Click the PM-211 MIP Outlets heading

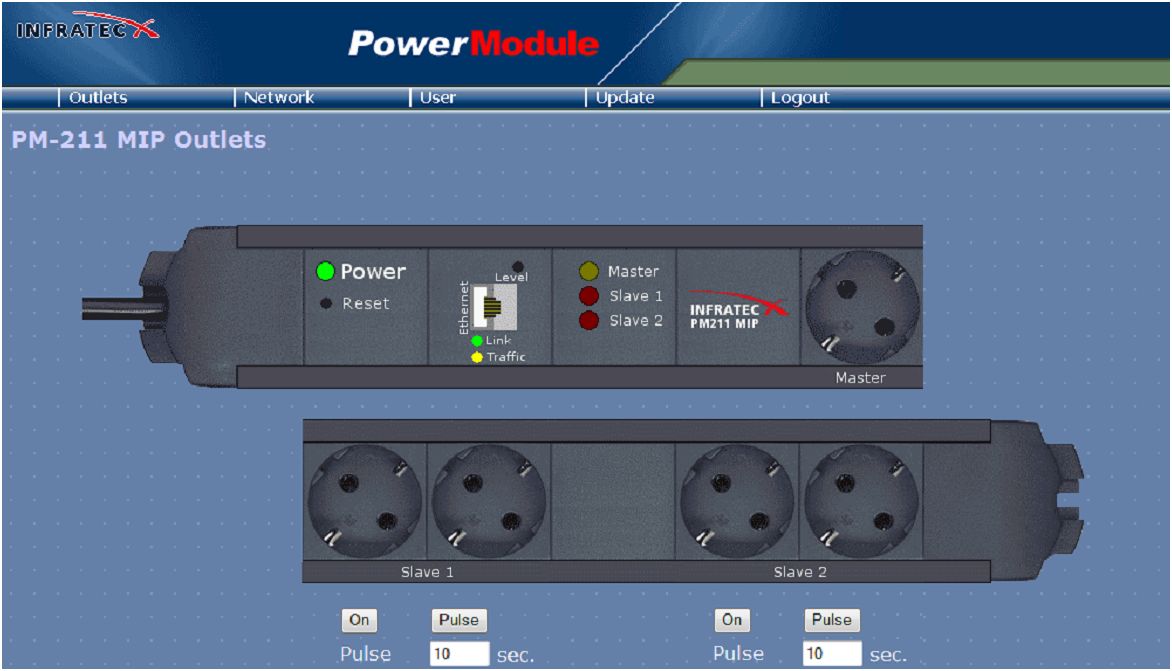[x=139, y=140]
